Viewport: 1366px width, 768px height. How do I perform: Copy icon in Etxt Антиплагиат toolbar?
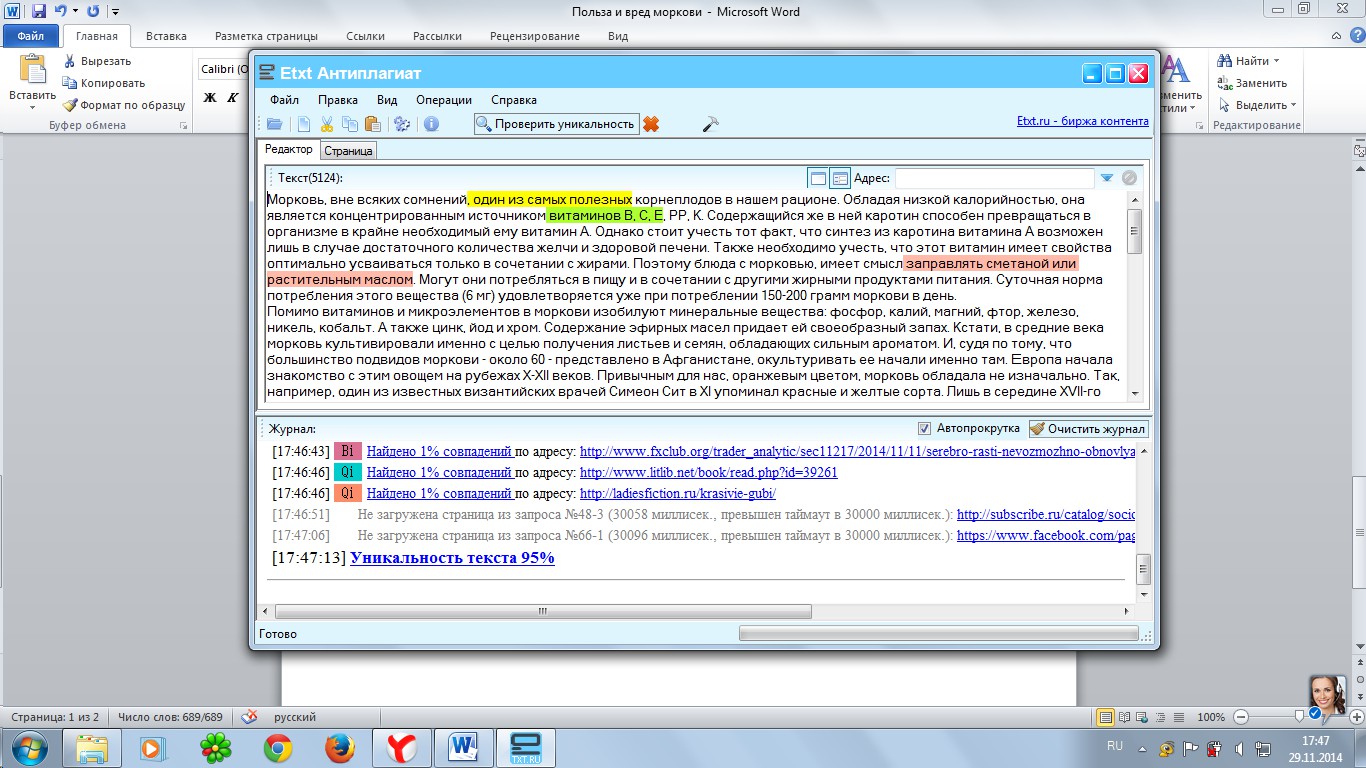click(350, 124)
